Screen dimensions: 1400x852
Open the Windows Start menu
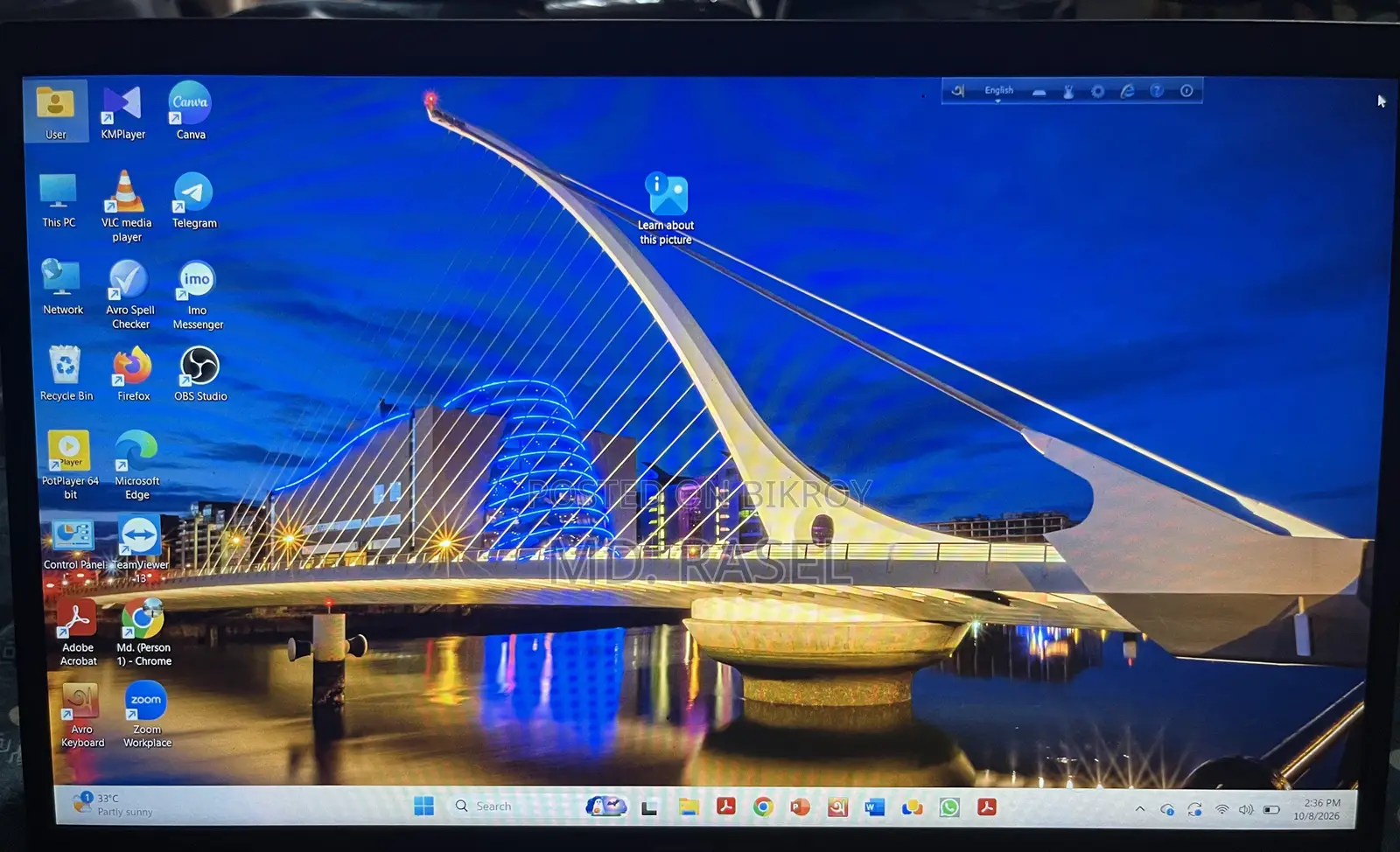423,807
